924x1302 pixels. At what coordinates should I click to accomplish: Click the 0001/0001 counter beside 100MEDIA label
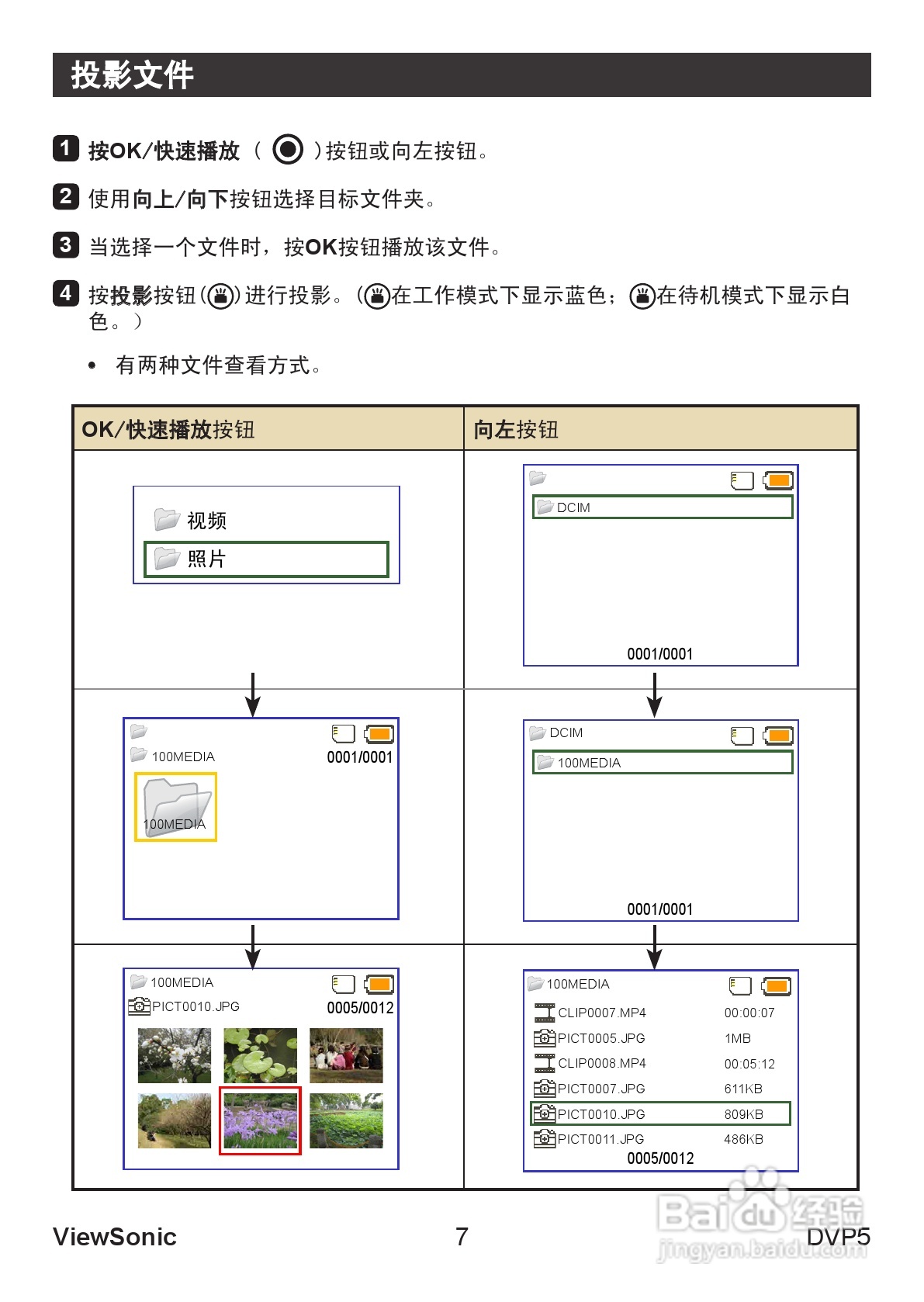click(x=360, y=757)
